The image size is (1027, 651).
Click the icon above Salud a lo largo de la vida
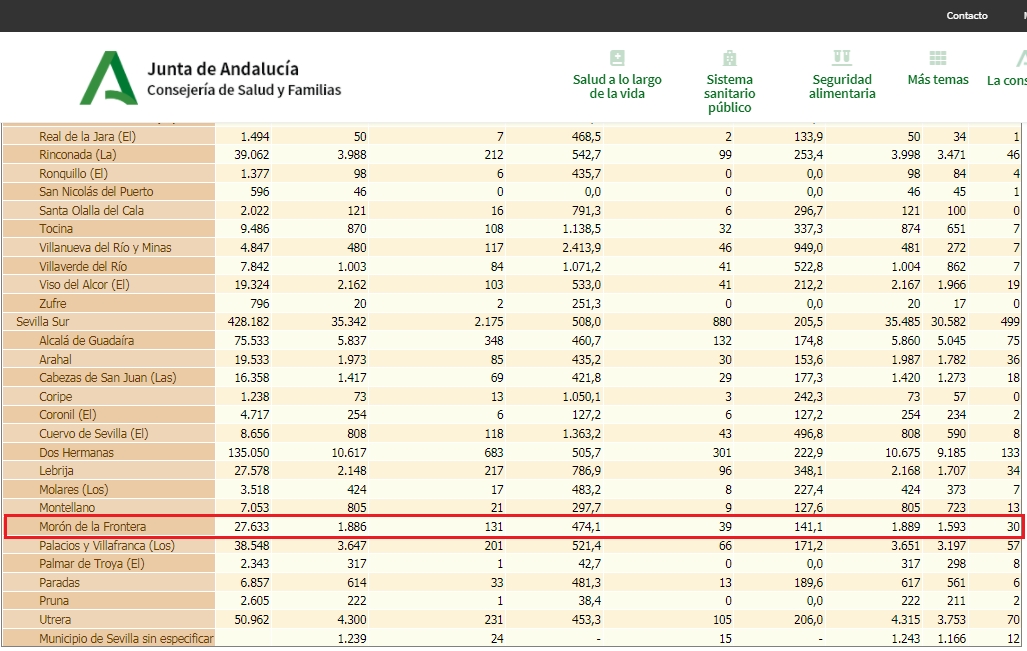point(617,58)
